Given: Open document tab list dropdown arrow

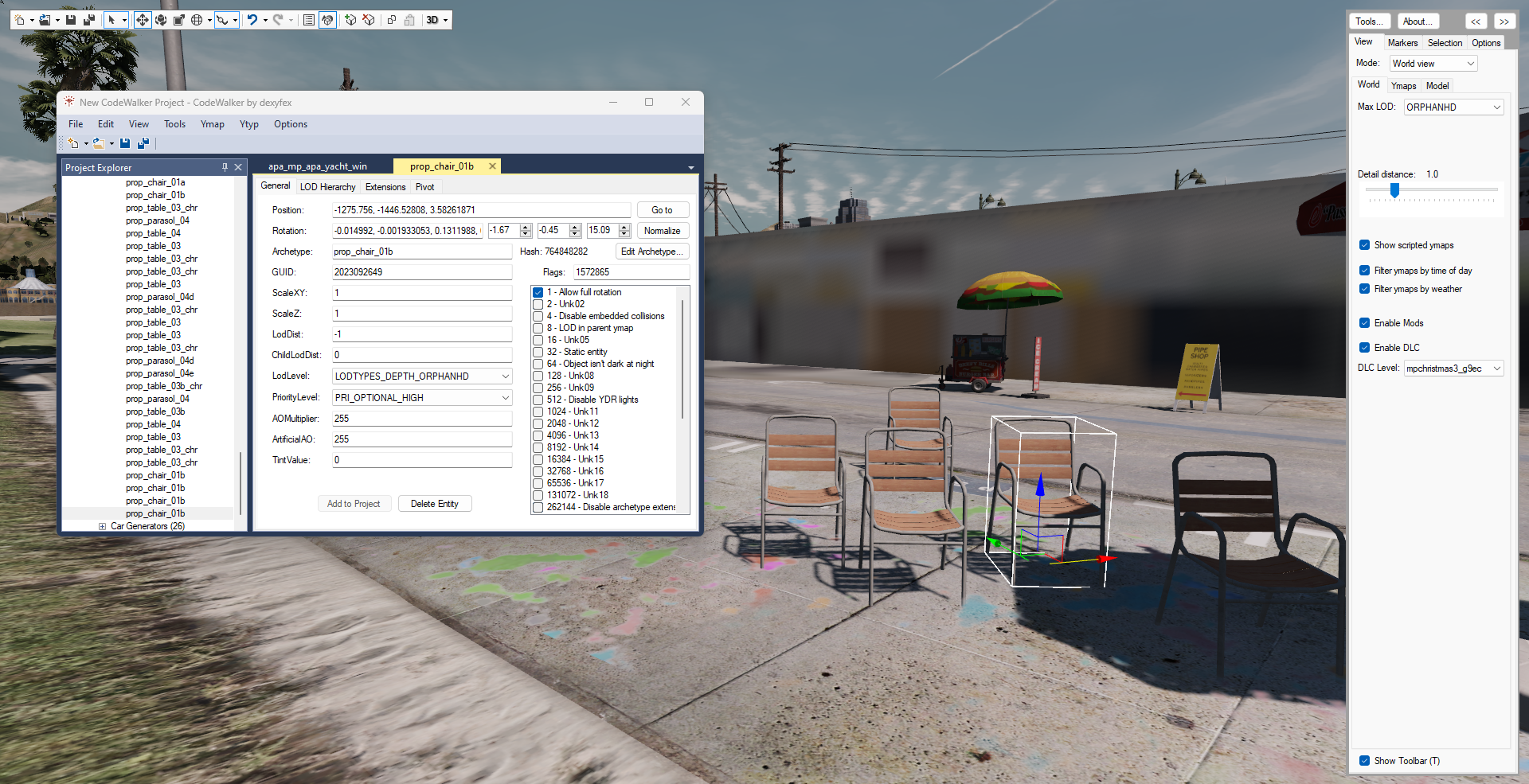Looking at the screenshot, I should pos(690,167).
